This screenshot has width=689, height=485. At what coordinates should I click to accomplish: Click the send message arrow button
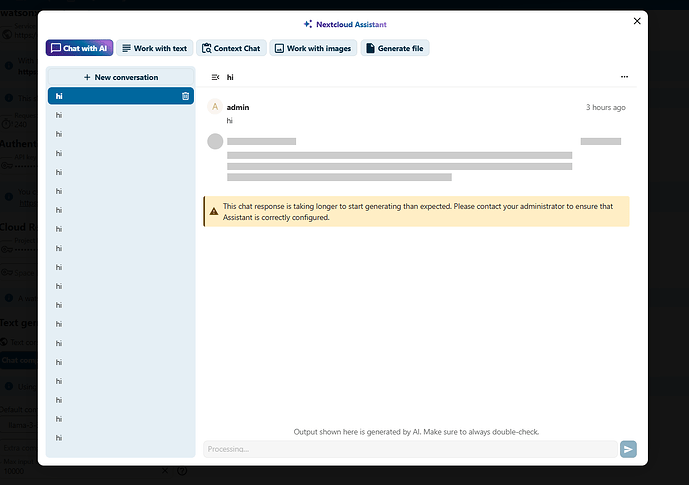[x=628, y=450]
